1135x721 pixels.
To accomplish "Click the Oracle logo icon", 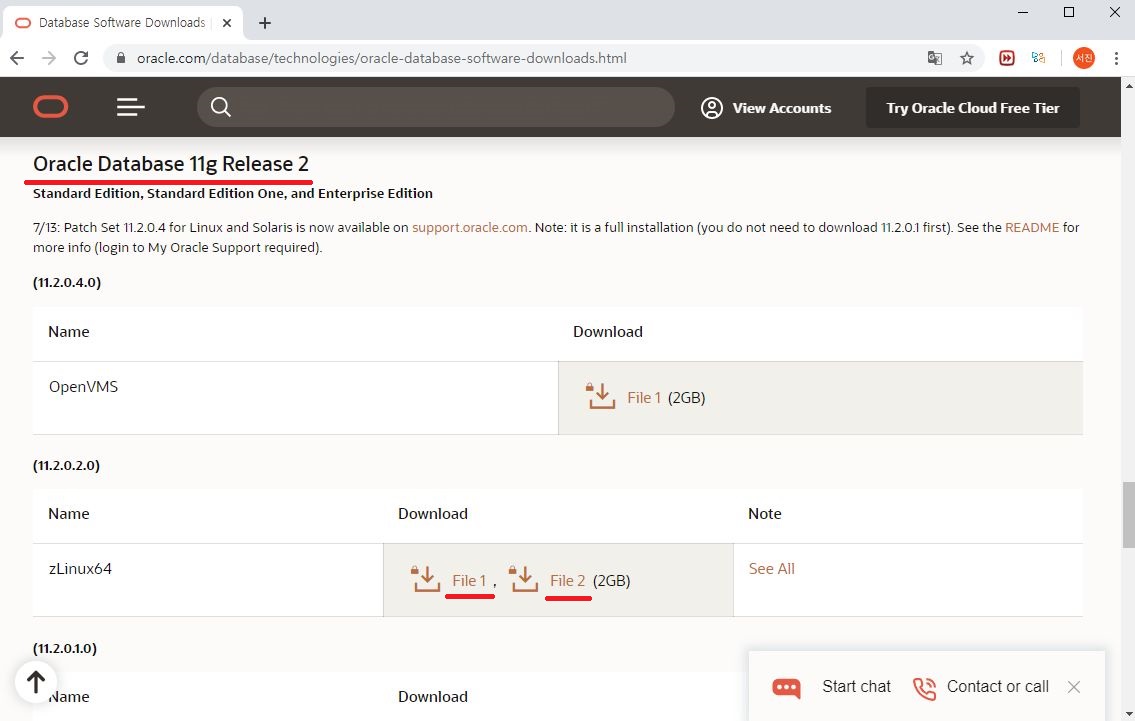I will point(51,107).
